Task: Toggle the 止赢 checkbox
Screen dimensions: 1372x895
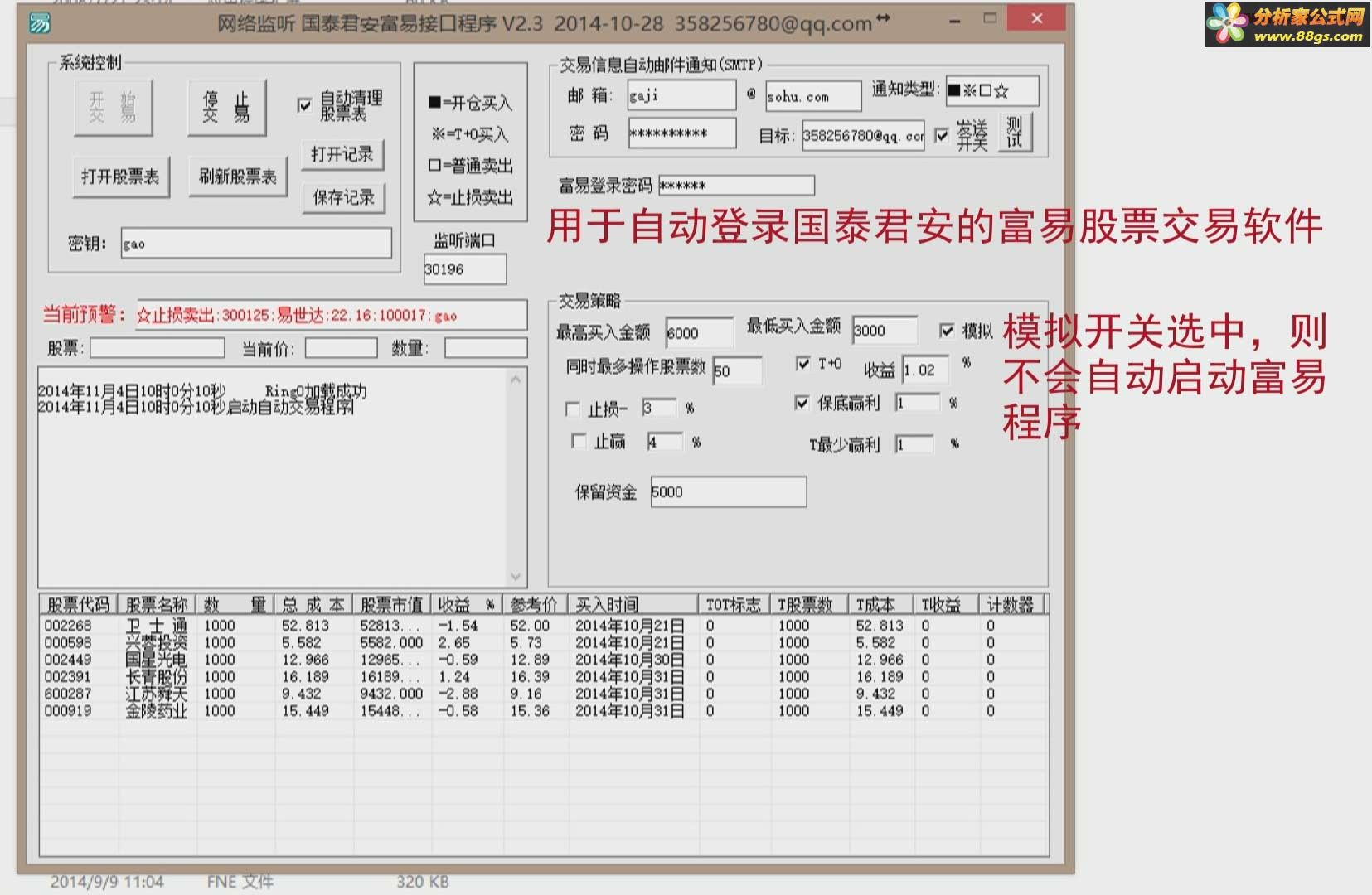Action: point(578,442)
